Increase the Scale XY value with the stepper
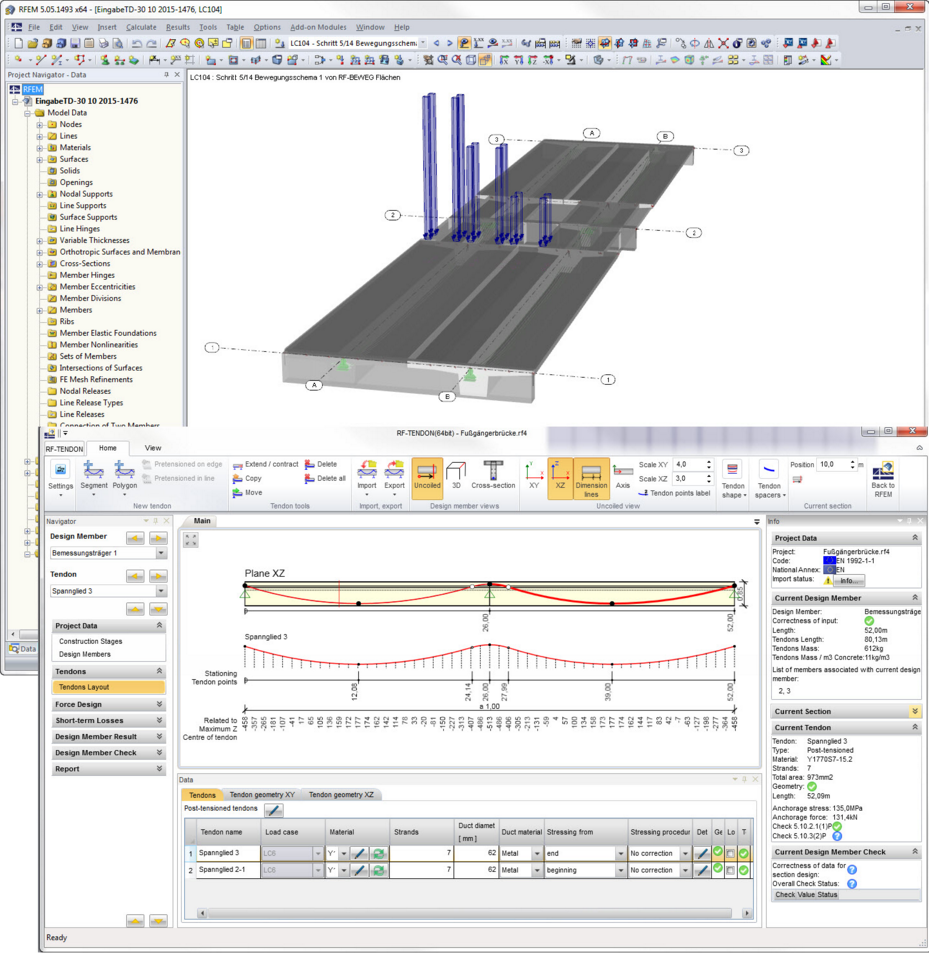 [x=708, y=461]
